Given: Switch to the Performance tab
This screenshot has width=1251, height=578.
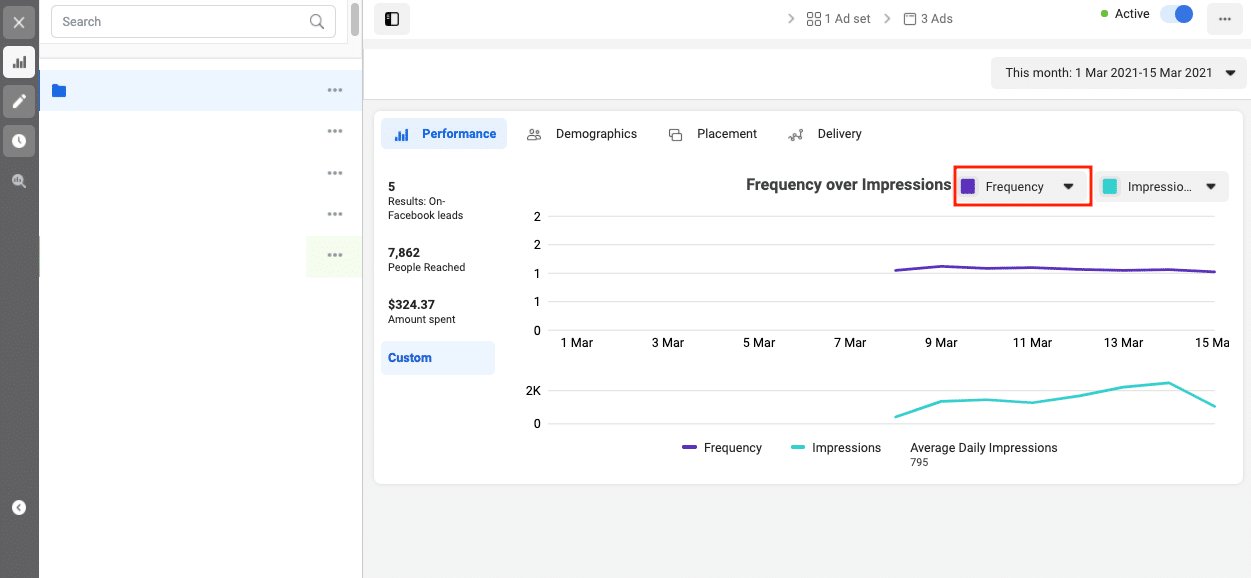Looking at the screenshot, I should tap(444, 133).
